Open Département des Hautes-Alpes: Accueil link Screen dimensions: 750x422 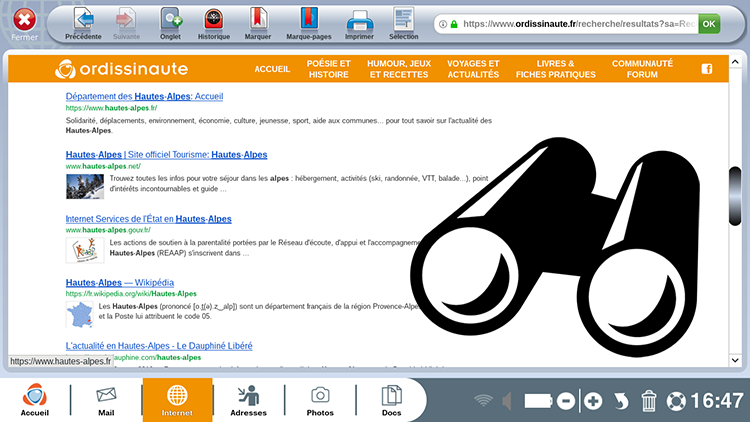[x=144, y=96]
